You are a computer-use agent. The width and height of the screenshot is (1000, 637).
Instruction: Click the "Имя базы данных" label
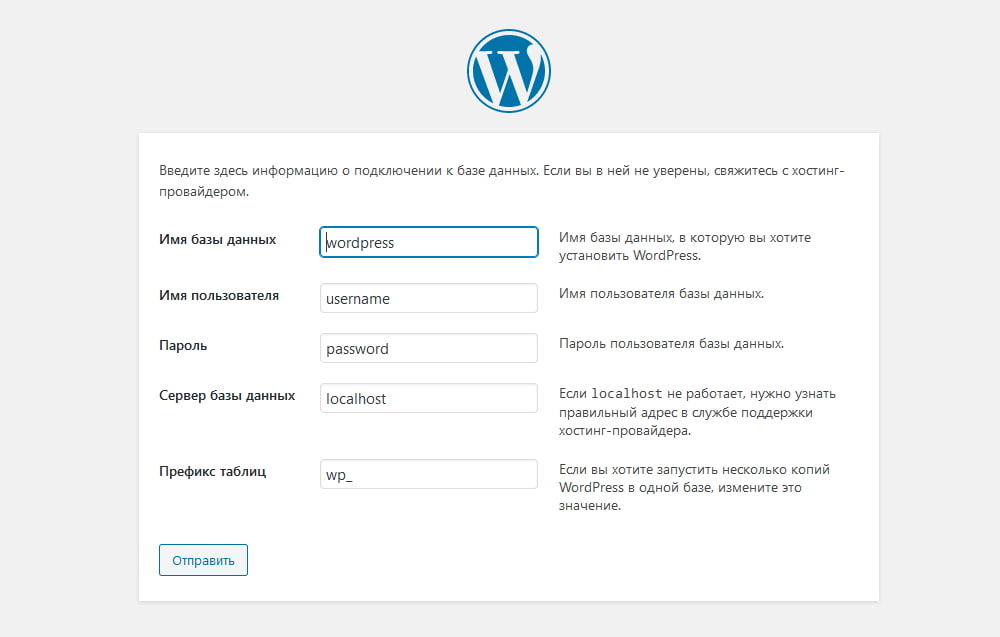tap(217, 240)
